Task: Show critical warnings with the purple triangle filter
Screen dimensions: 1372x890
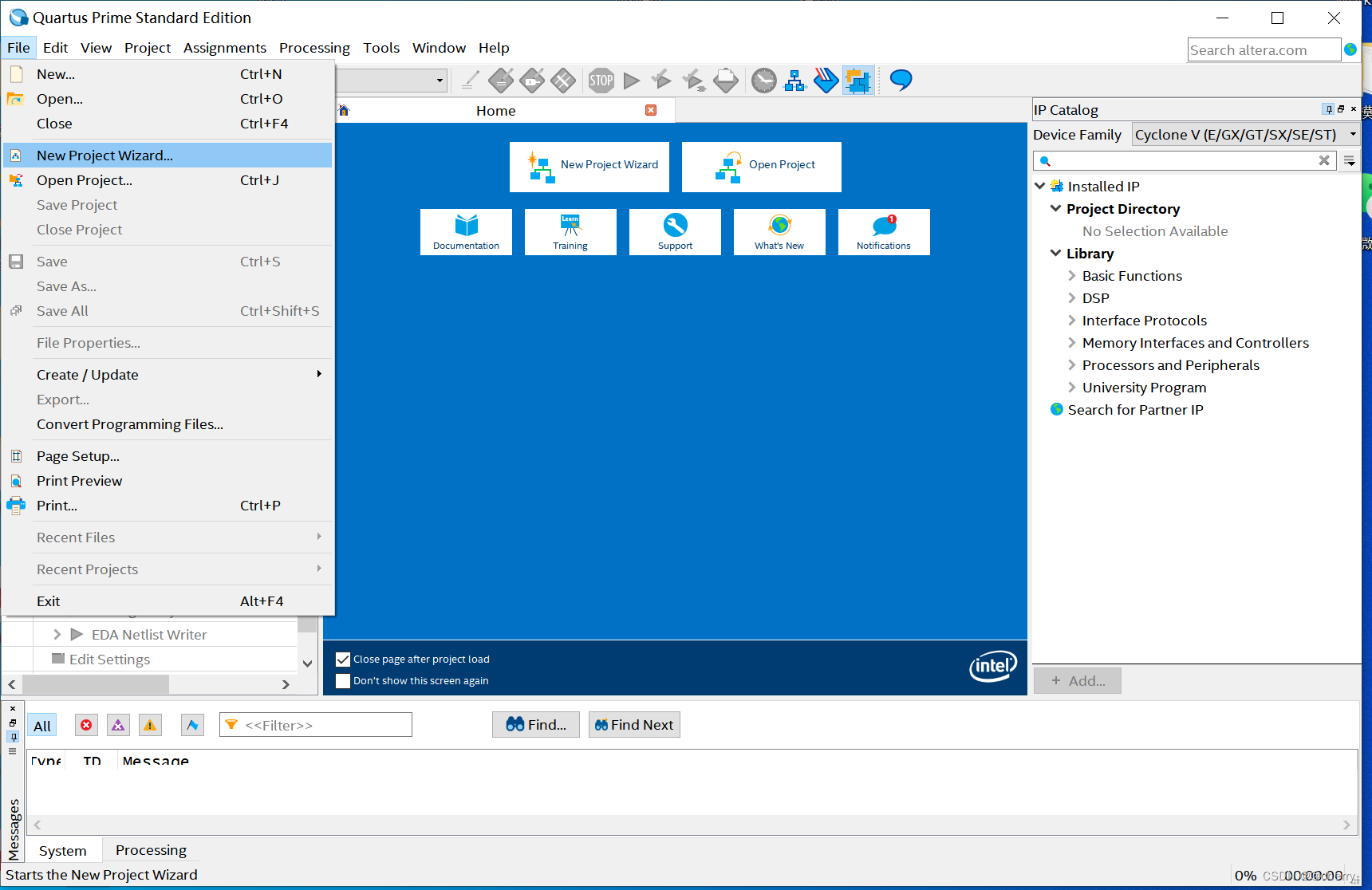Action: [x=118, y=725]
